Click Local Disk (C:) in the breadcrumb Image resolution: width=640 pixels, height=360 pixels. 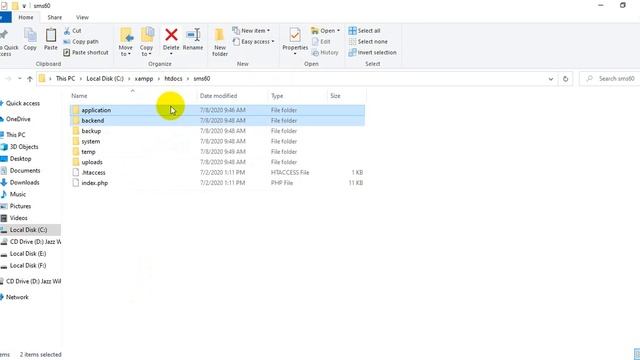105,79
